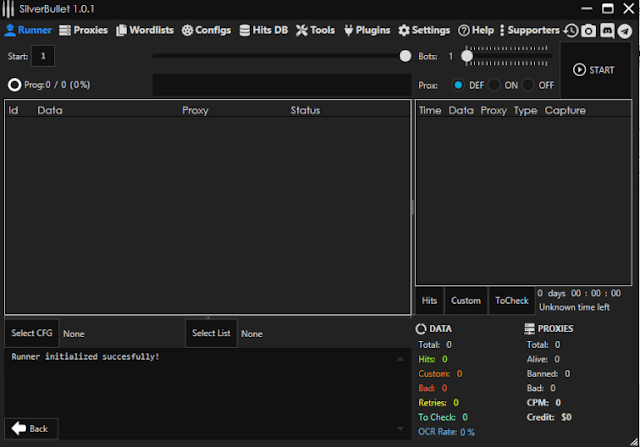
Task: Open the Tools tab
Action: [x=315, y=30]
